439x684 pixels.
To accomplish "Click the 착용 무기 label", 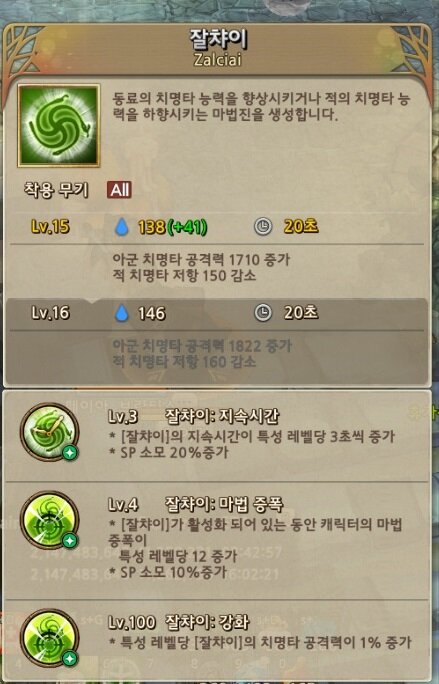I will click(56, 190).
